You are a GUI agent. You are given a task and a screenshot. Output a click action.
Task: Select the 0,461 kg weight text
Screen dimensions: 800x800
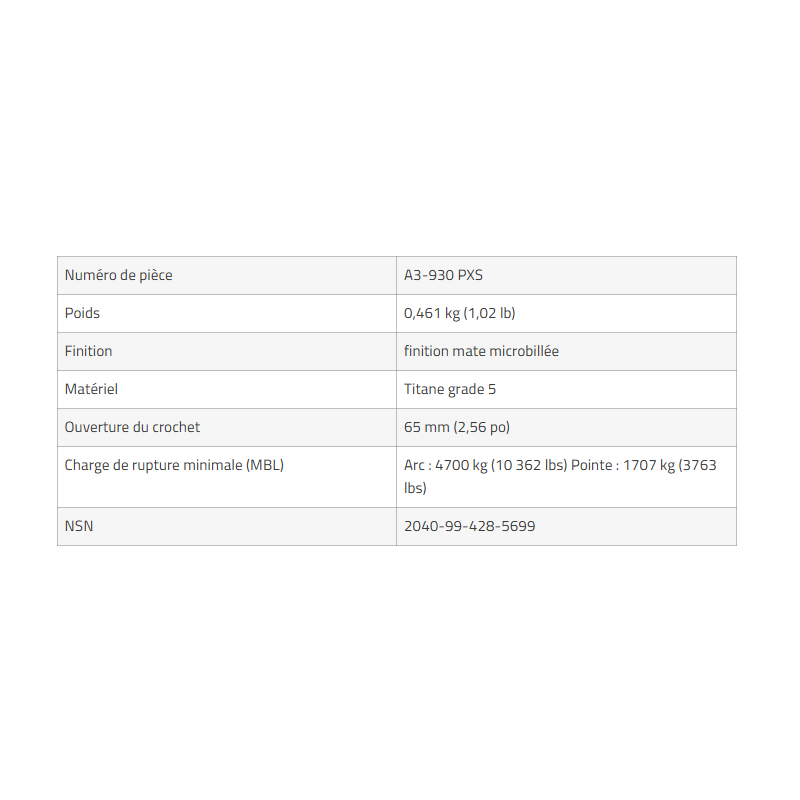[431, 313]
